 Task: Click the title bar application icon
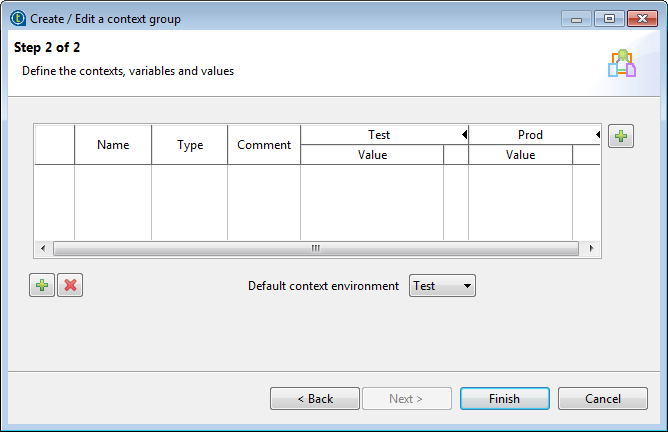18,18
